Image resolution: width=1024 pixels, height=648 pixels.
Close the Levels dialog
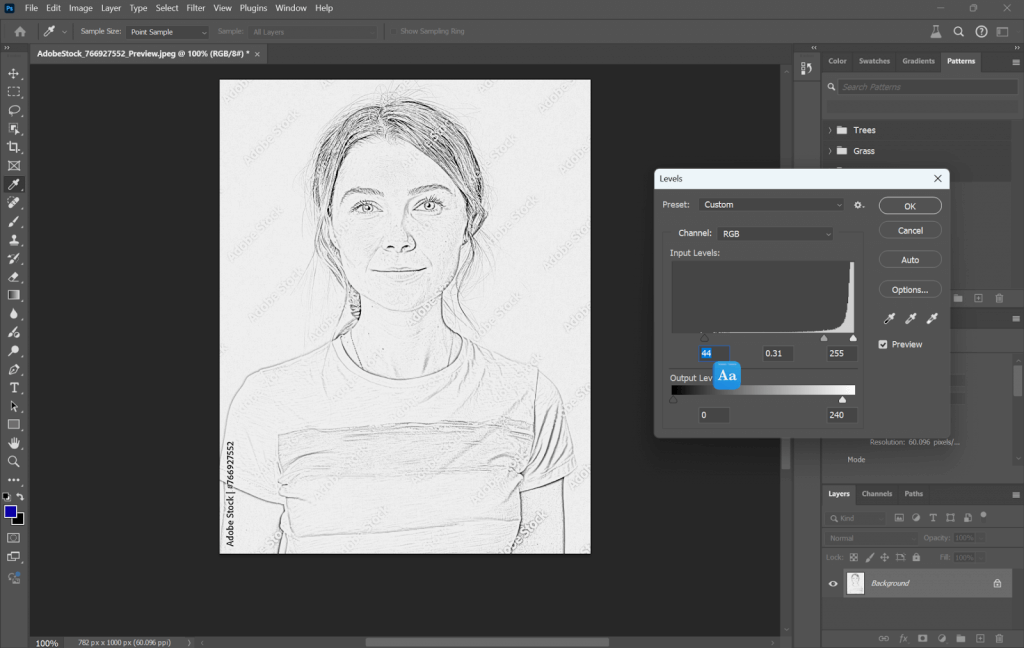pyautogui.click(x=938, y=178)
